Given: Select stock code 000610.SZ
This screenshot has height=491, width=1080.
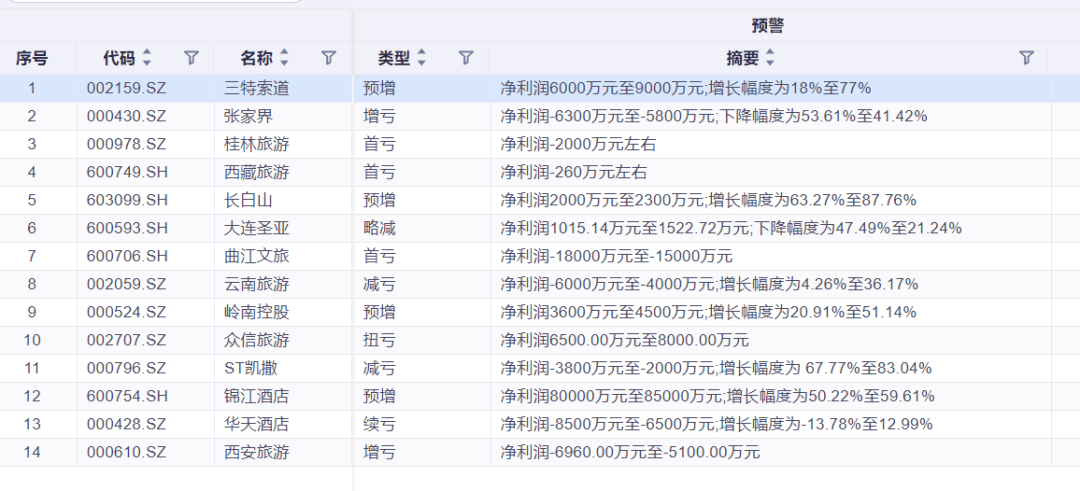Looking at the screenshot, I should pos(127,452).
